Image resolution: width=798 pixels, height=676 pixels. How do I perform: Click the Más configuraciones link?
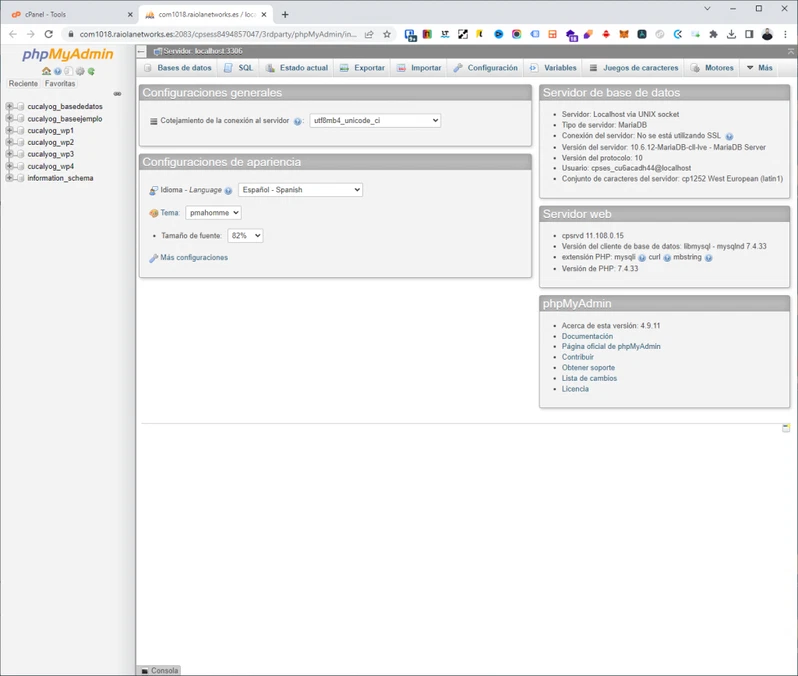194,258
